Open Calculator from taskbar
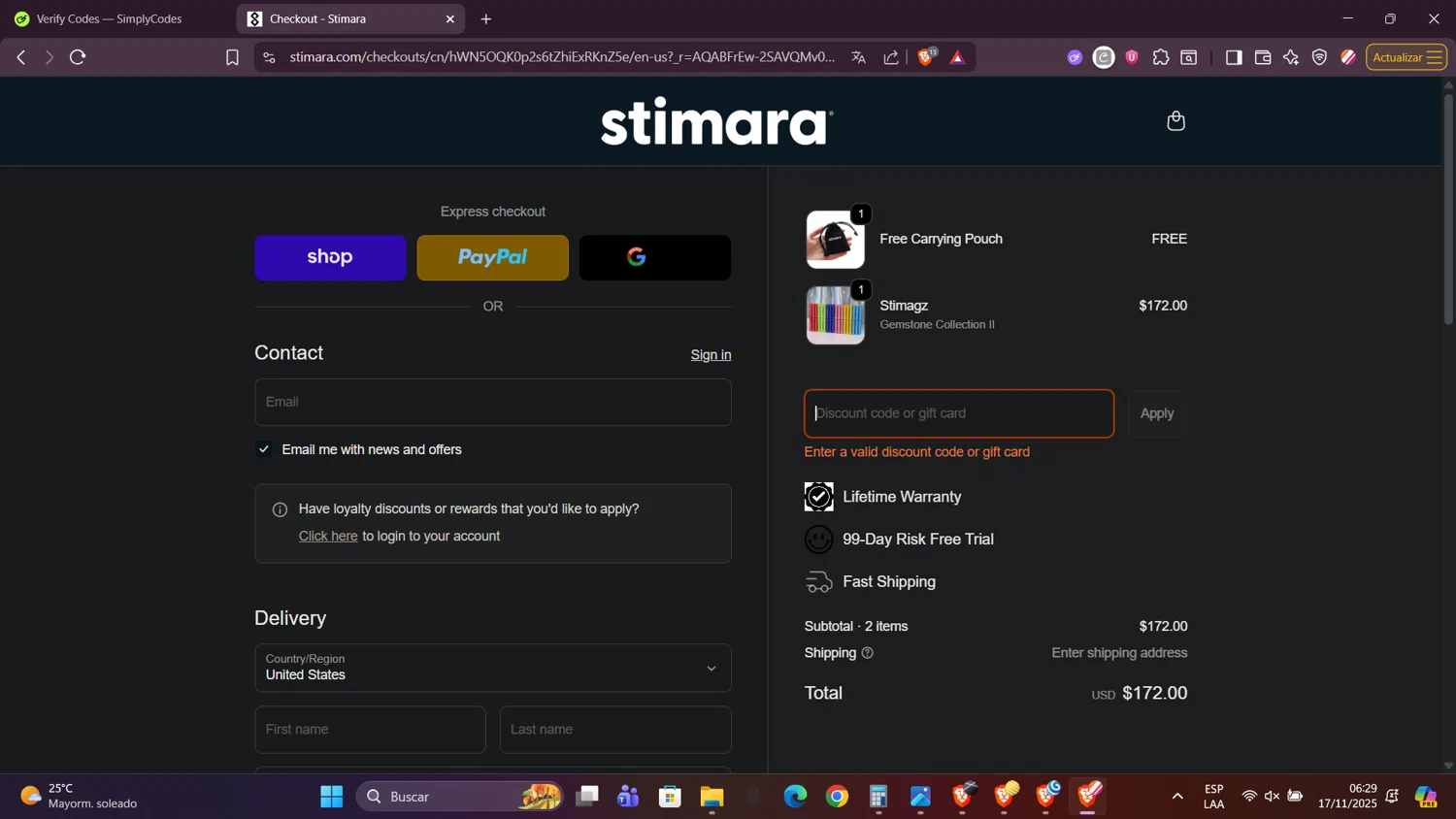 point(878,797)
